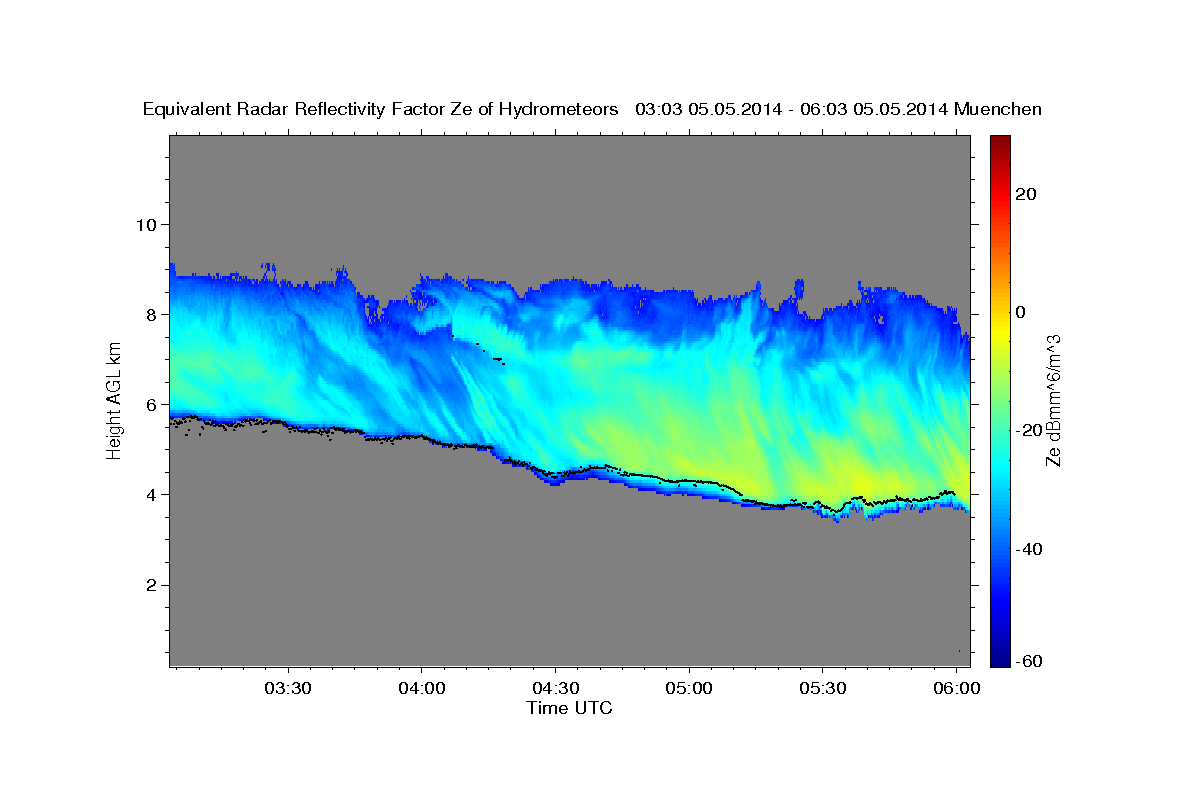
Task: Click the height tick label 8
Action: click(x=149, y=314)
